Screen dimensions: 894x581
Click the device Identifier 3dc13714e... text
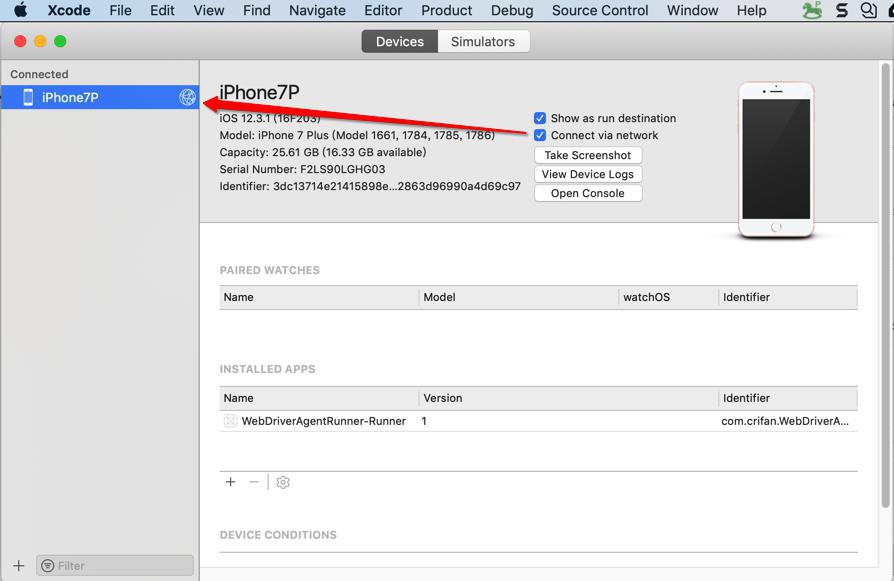point(370,186)
